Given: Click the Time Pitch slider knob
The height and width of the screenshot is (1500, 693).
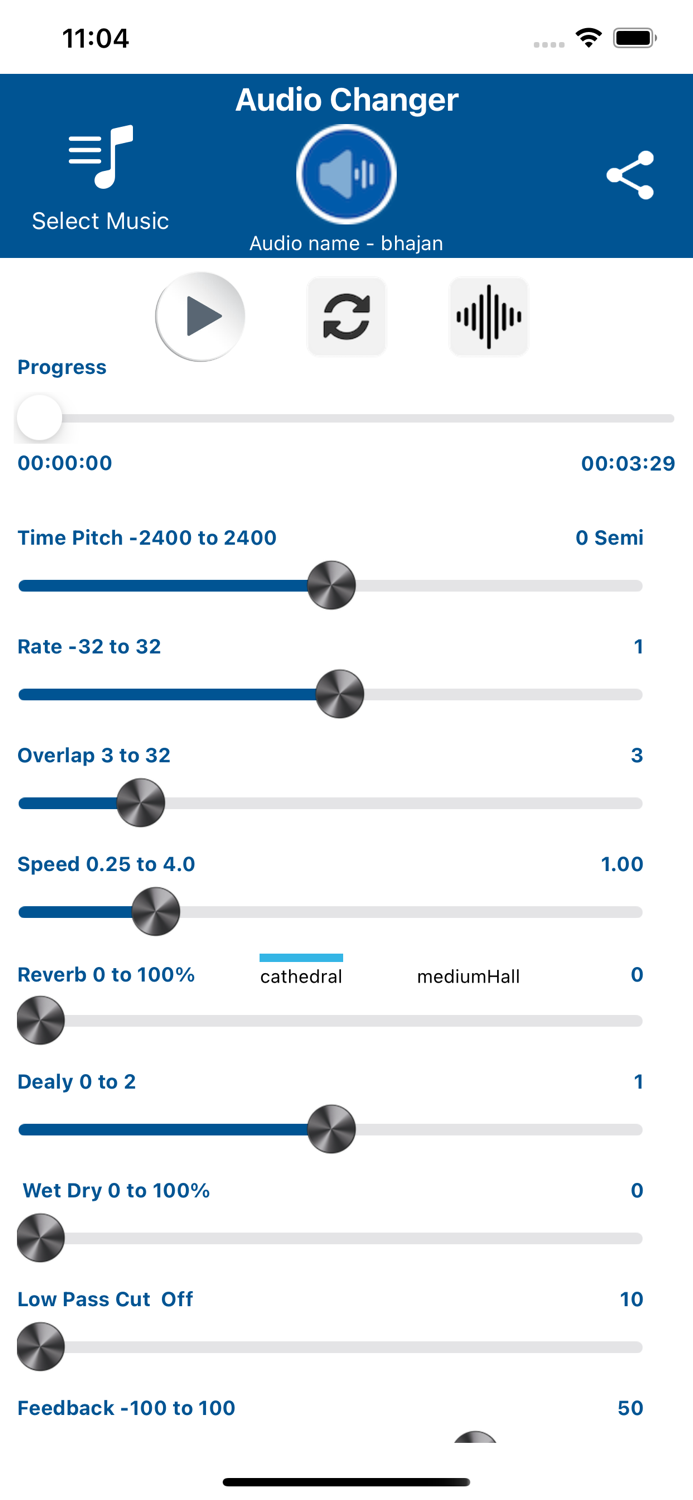Looking at the screenshot, I should pyautogui.click(x=331, y=585).
